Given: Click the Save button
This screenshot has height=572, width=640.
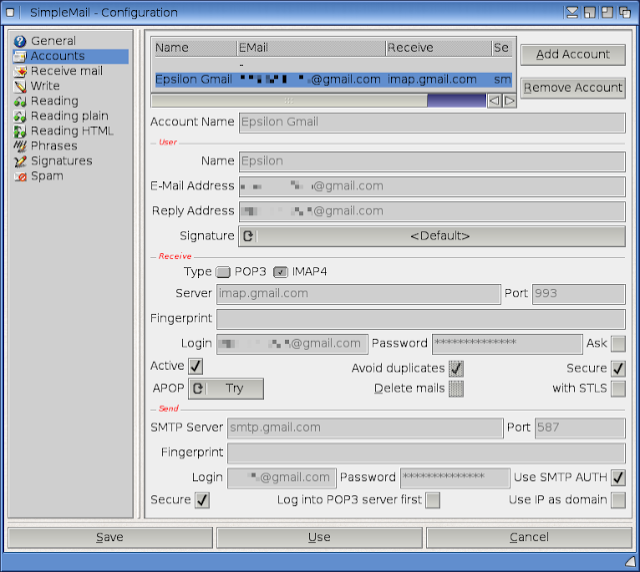Looking at the screenshot, I should coord(110,537).
